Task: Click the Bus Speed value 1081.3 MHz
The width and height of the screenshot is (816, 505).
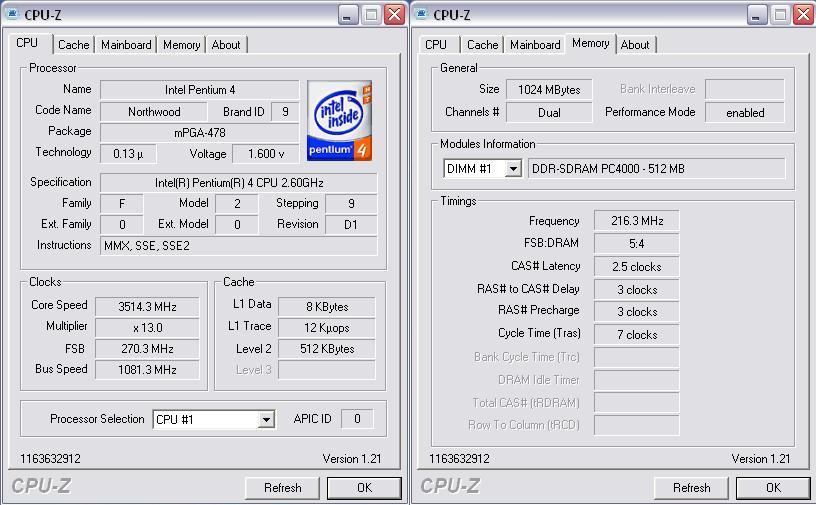Action: (147, 369)
